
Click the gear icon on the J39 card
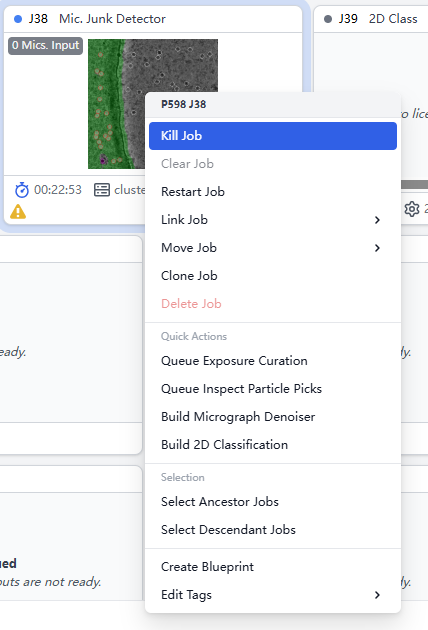412,209
